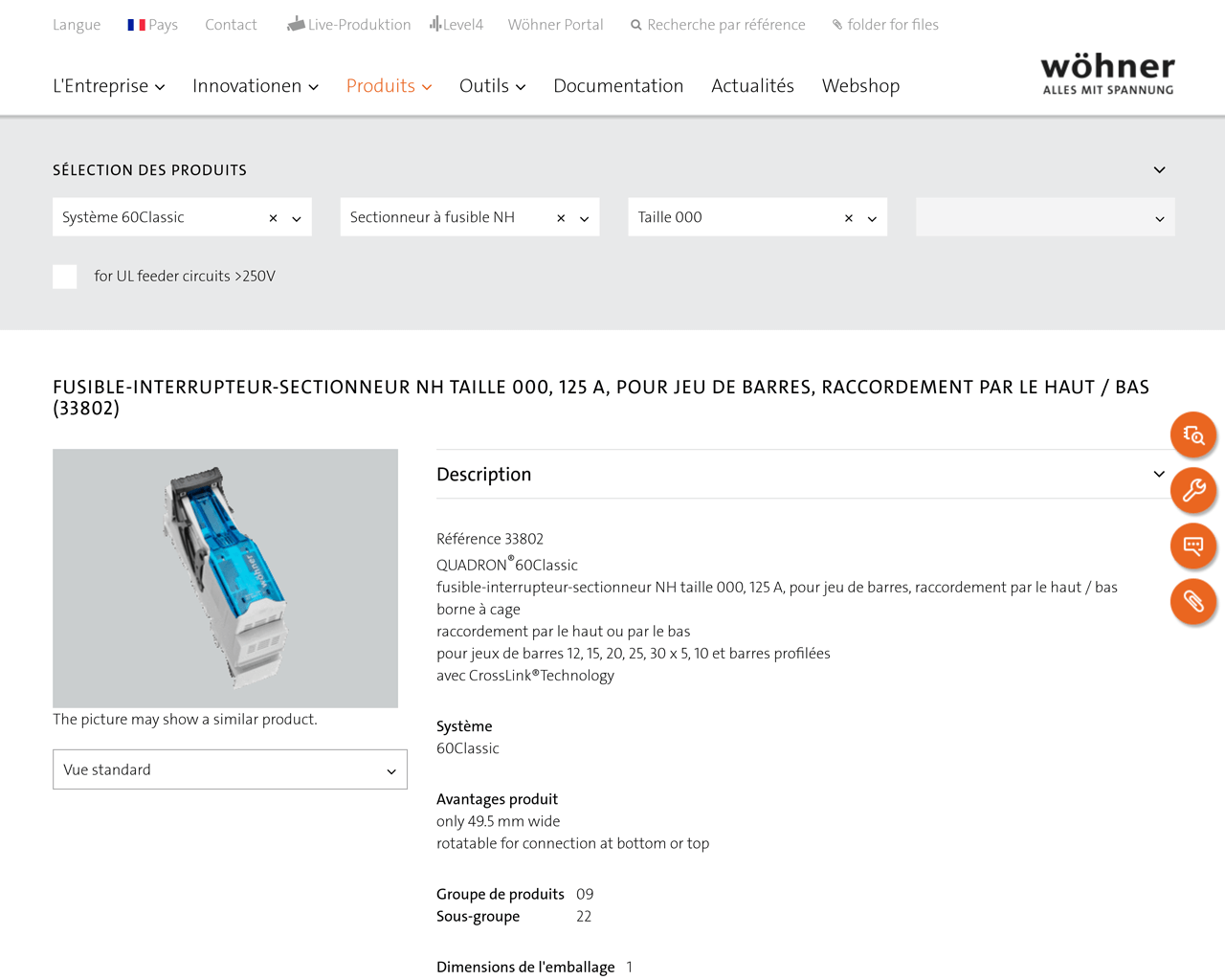
Task: Open the empty fourth filter dropdown
Action: coord(1045,217)
